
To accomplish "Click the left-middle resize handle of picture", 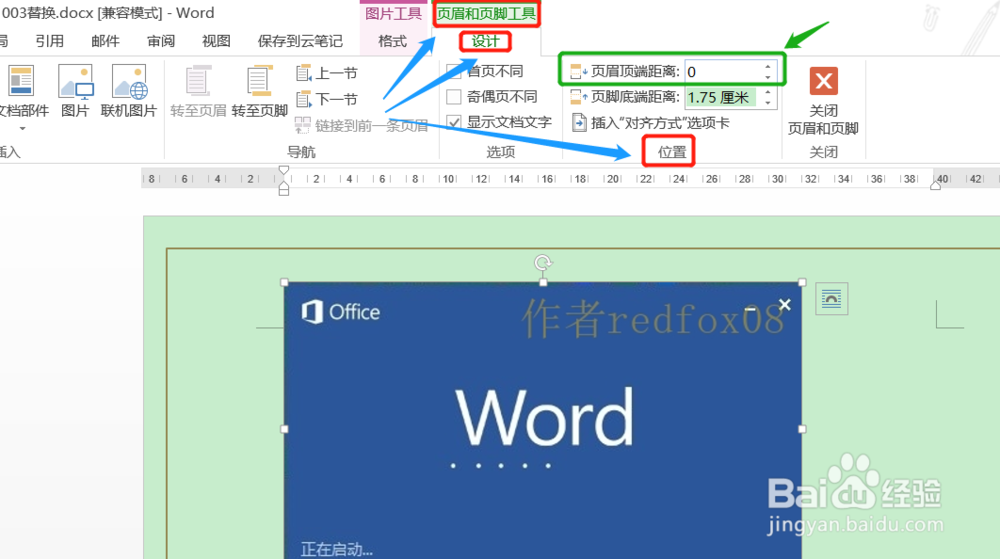I will [x=284, y=429].
